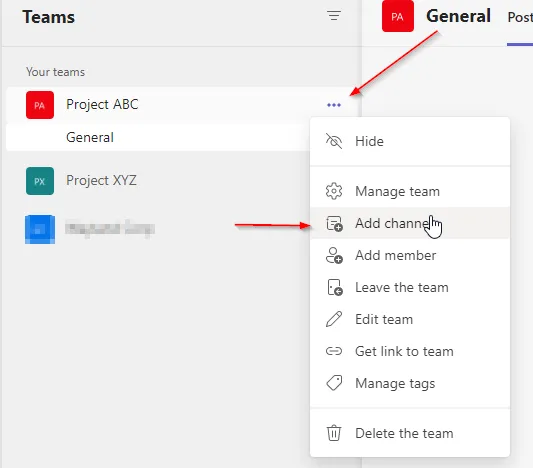Click the red PA avatar of Project ABC

point(40,105)
